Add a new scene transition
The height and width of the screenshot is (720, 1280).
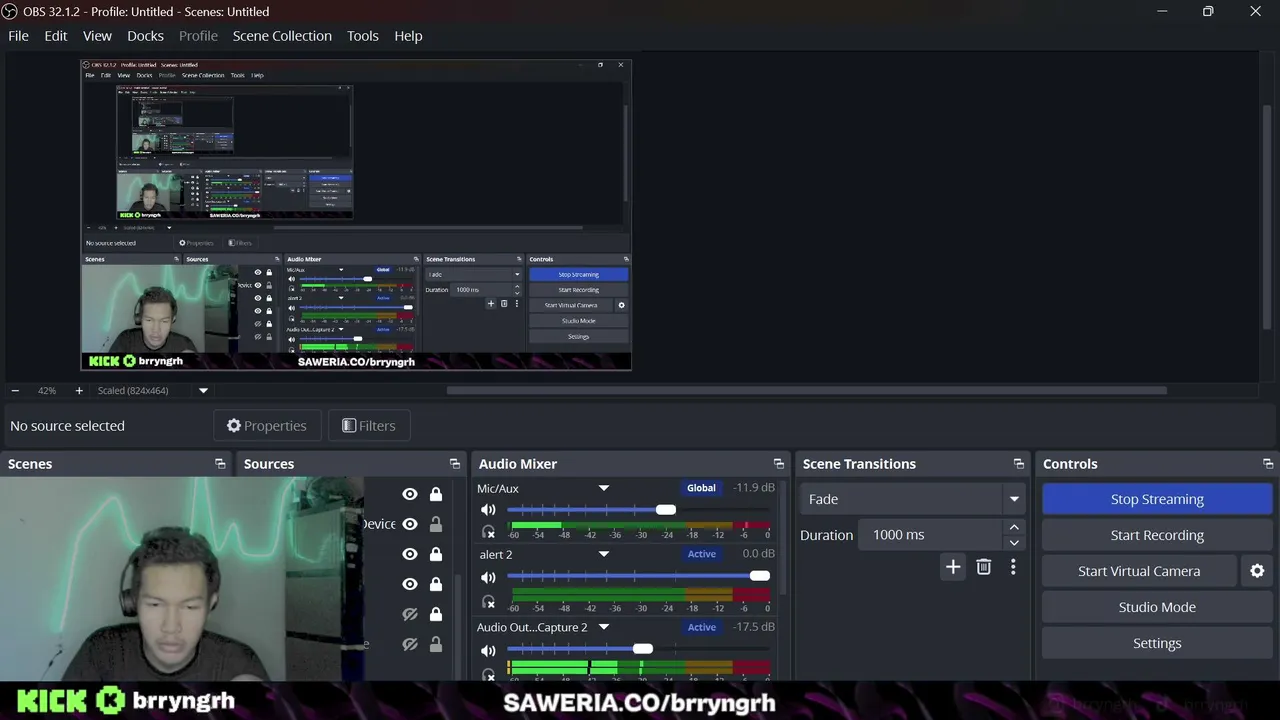(x=953, y=568)
